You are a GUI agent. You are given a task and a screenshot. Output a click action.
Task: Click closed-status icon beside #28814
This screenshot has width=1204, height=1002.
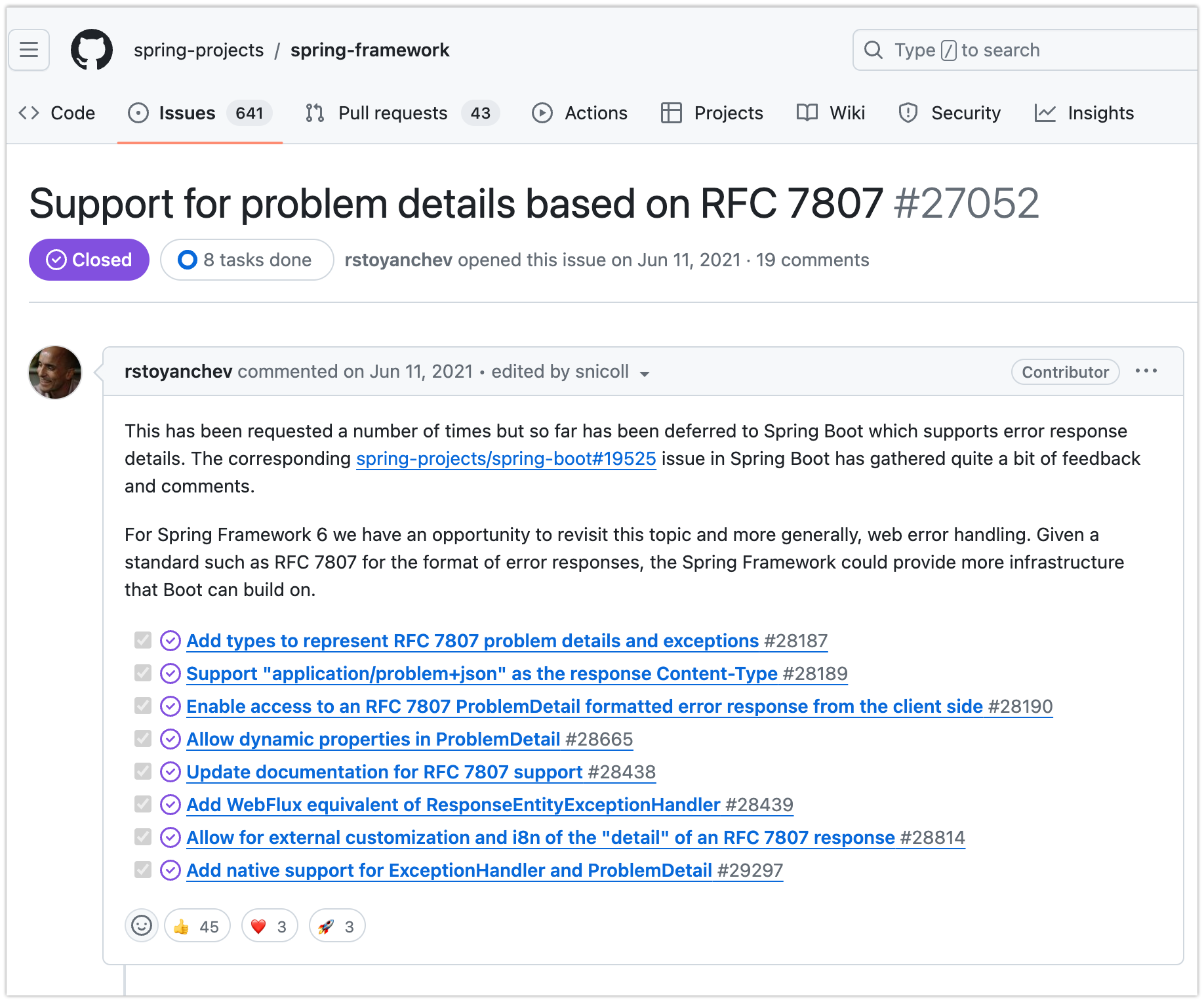[171, 837]
